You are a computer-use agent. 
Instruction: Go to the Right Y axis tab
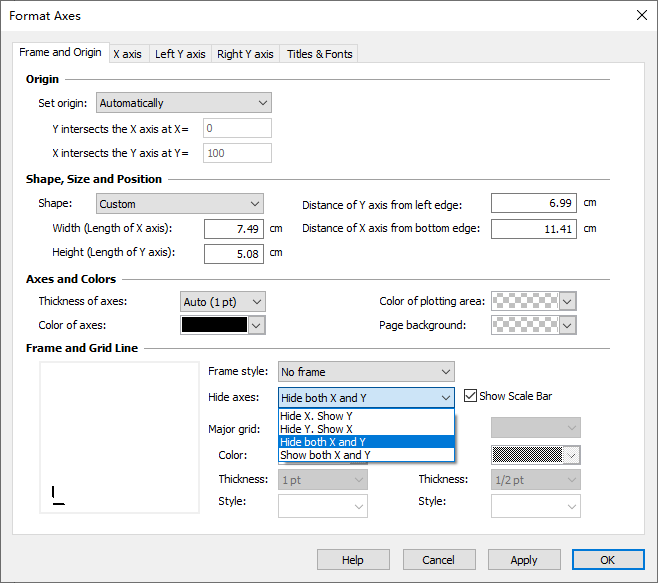245,54
